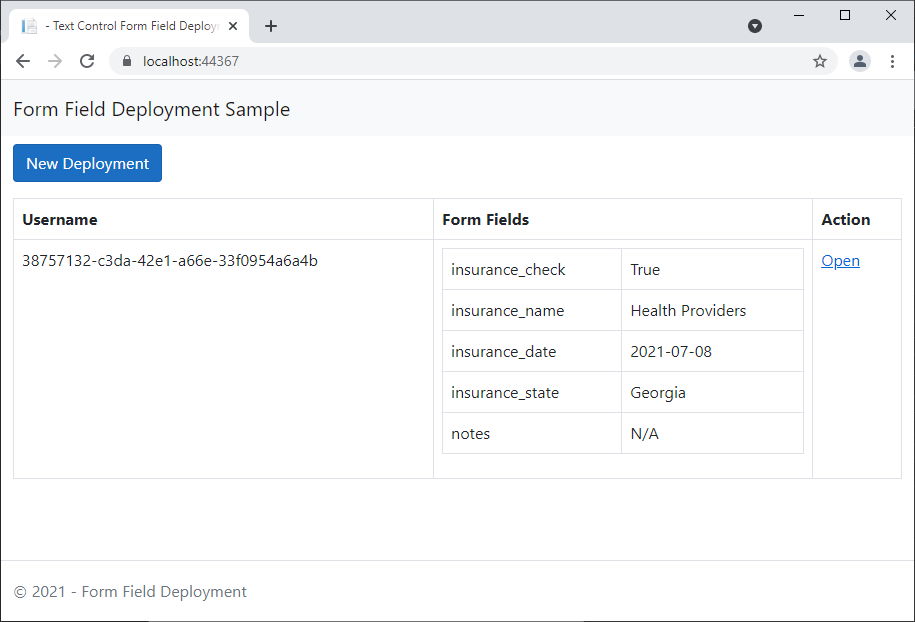Click the insurance_state field name
The width and height of the screenshot is (915, 622).
point(505,392)
